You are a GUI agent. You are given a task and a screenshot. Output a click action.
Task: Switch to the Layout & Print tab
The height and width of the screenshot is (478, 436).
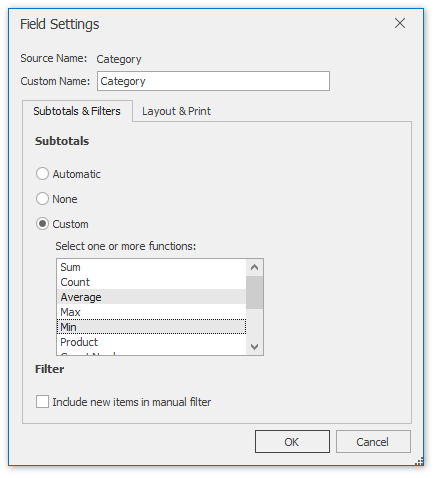176,111
